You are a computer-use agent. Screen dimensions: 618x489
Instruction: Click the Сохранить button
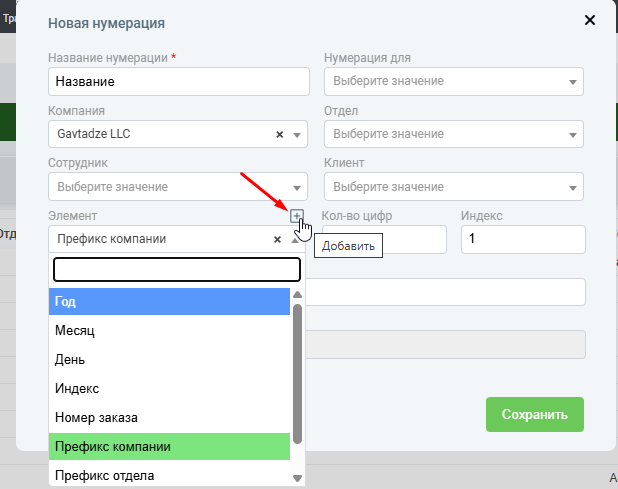click(x=534, y=414)
